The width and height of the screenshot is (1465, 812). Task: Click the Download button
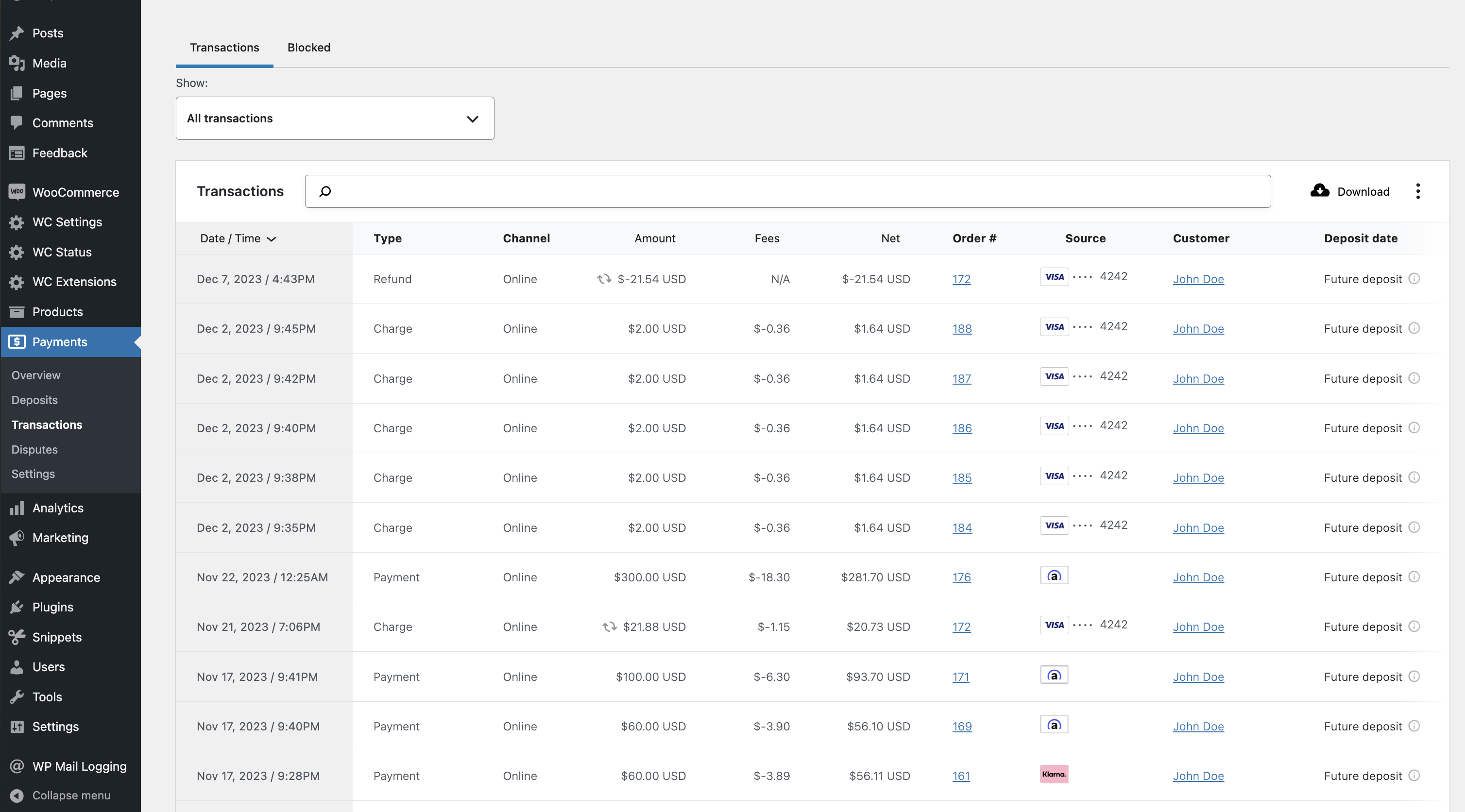pyautogui.click(x=1350, y=191)
